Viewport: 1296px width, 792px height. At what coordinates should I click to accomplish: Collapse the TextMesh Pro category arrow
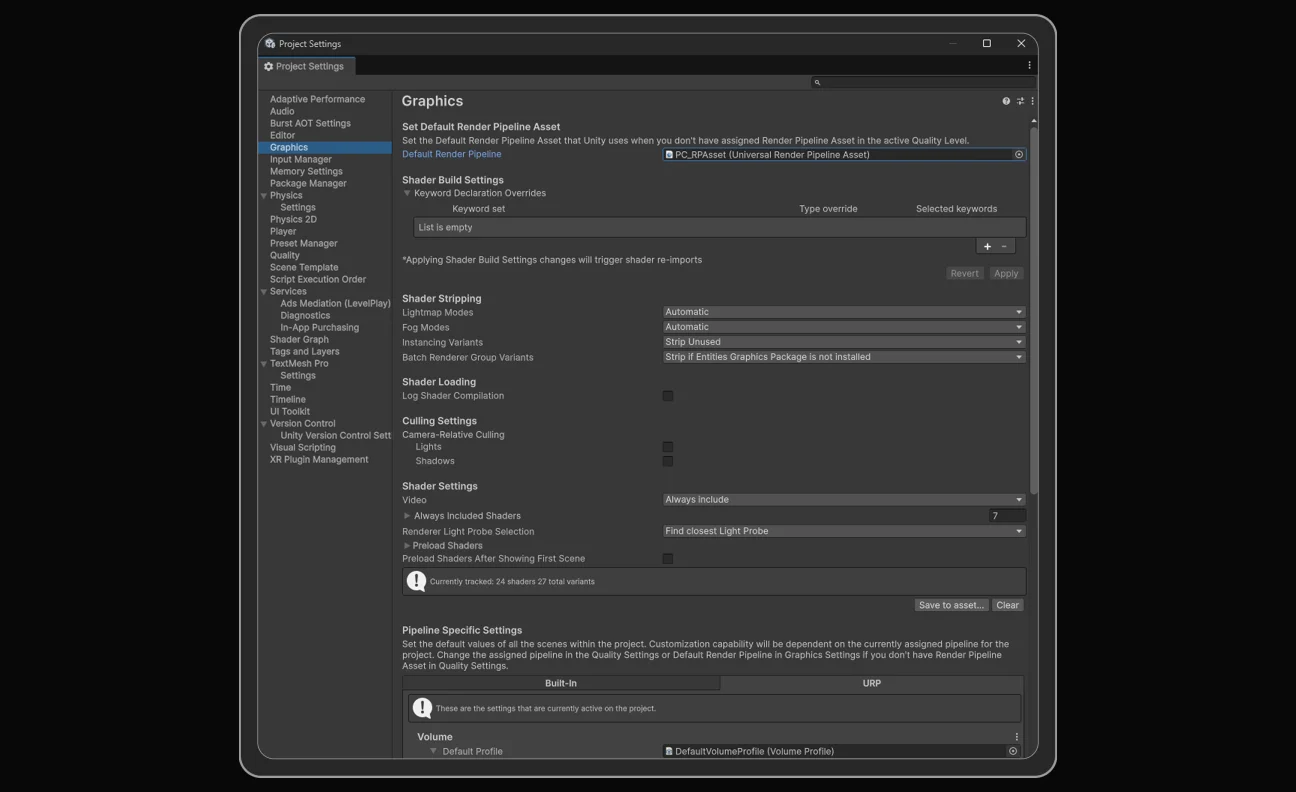(x=264, y=364)
